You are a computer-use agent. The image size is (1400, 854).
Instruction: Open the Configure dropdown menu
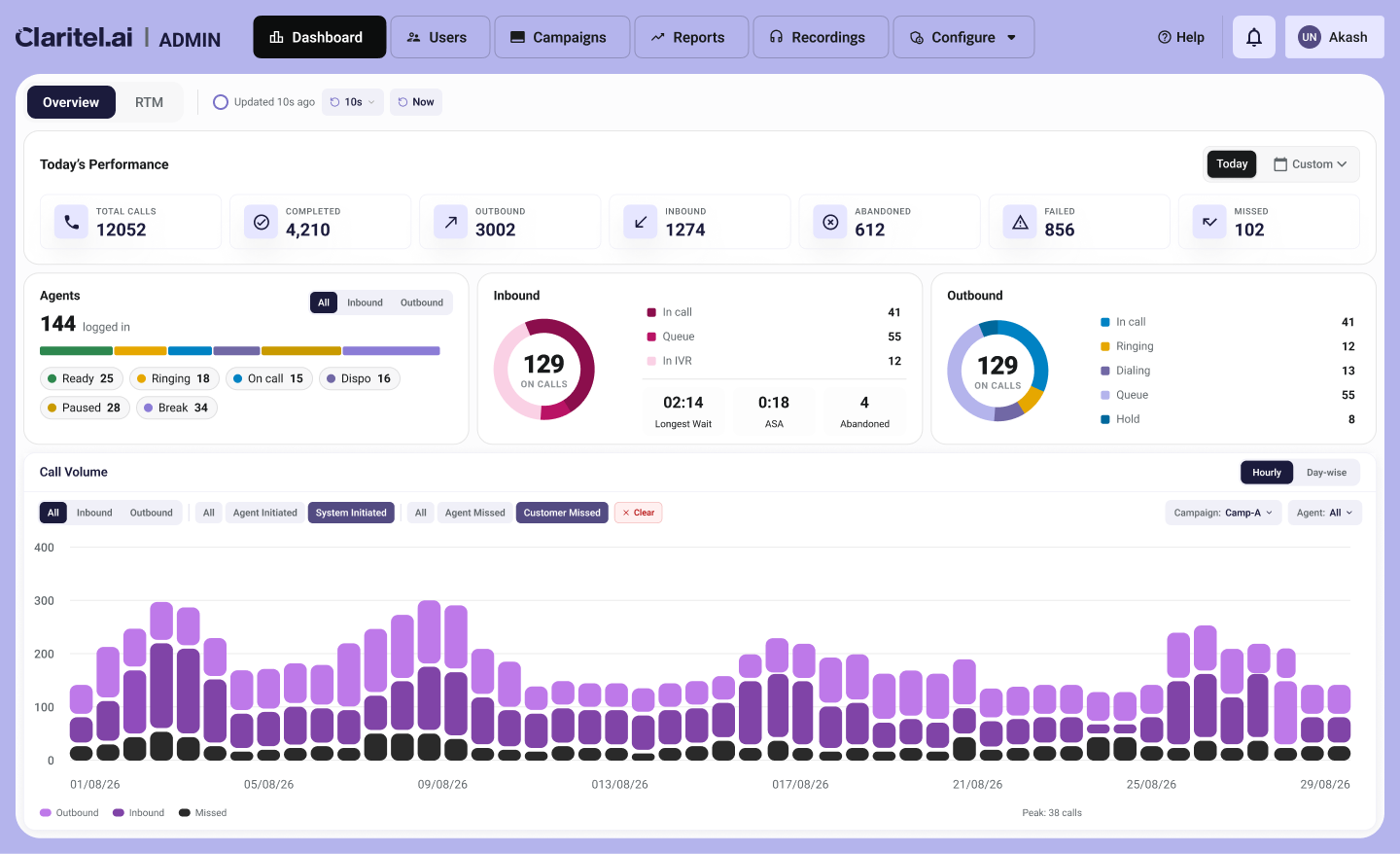tap(963, 37)
